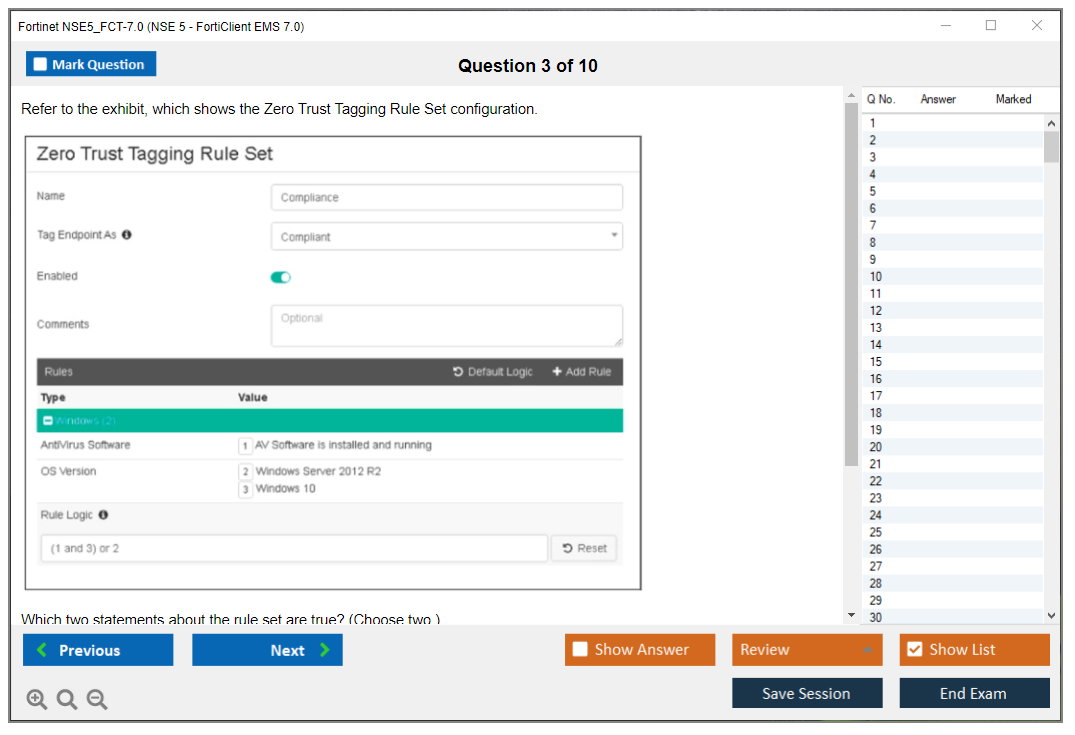Click the green arrow on Previous button
1075x735 pixels.
pos(41,650)
